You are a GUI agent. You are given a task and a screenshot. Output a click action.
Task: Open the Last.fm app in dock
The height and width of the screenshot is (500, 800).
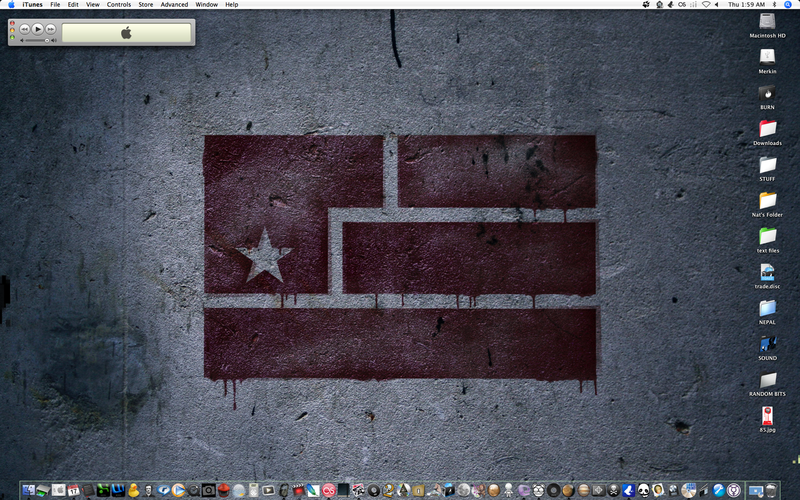[x=329, y=491]
